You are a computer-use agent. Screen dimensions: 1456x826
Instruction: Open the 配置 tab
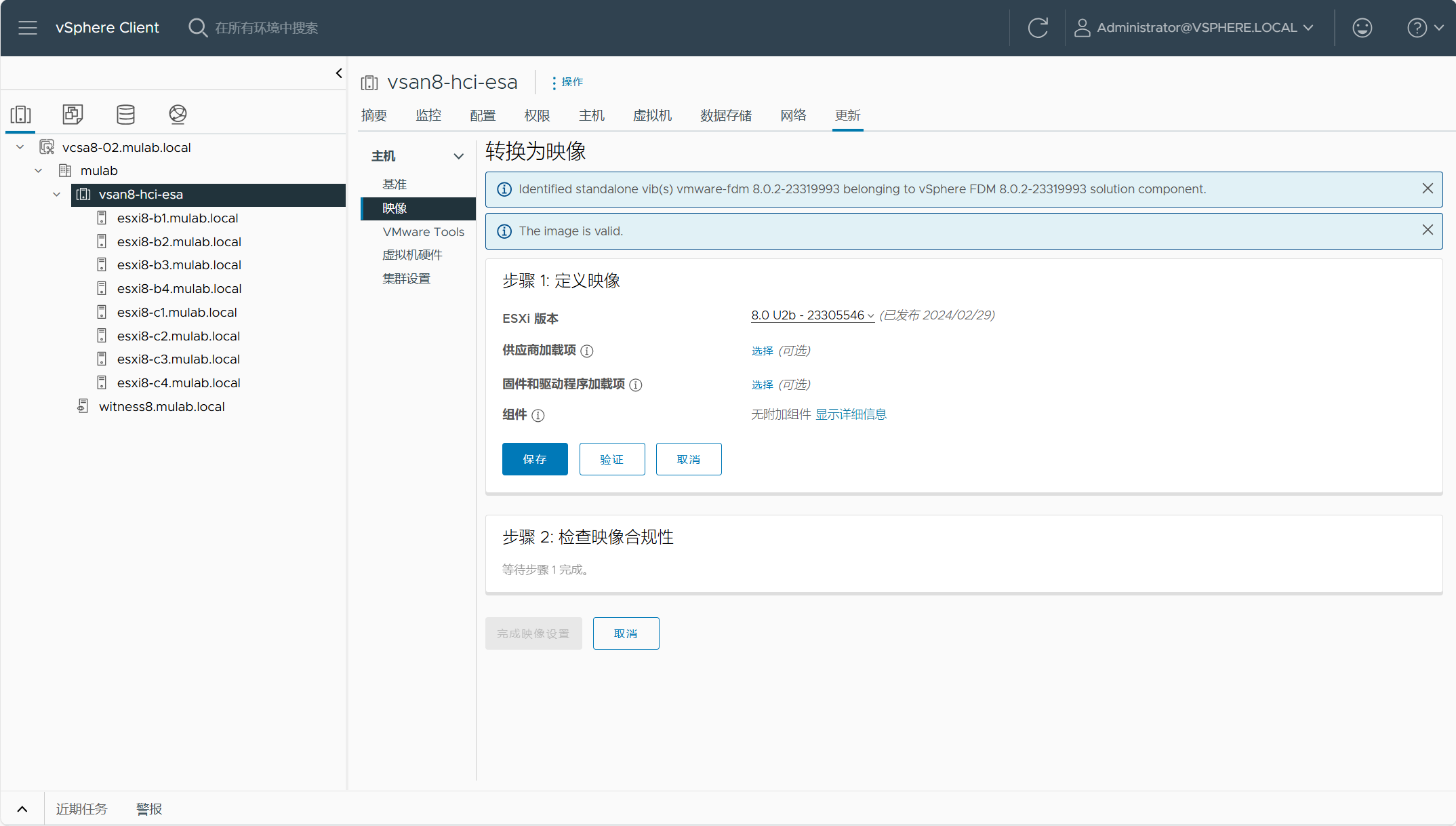[483, 115]
